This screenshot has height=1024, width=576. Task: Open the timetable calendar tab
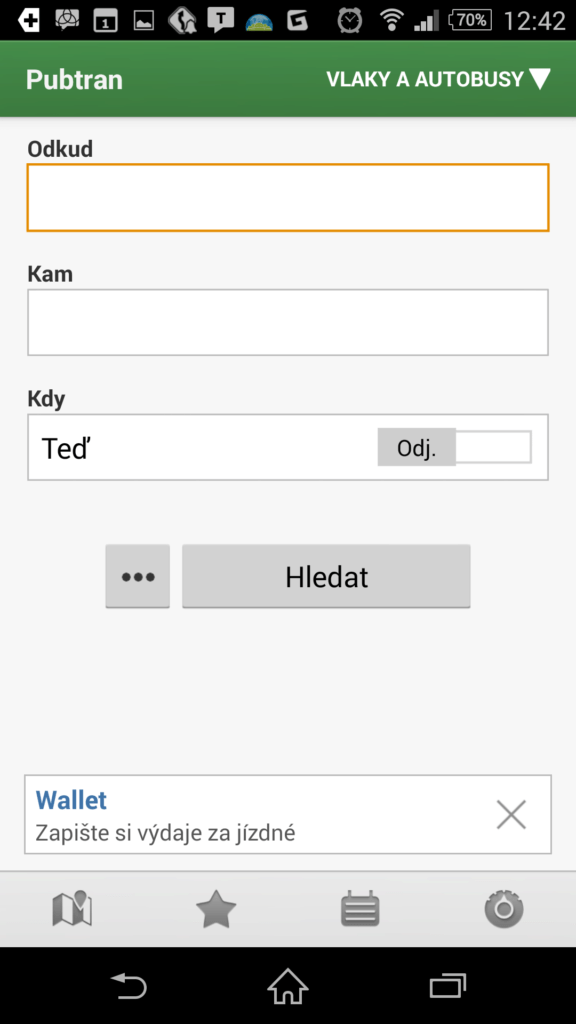tap(360, 909)
